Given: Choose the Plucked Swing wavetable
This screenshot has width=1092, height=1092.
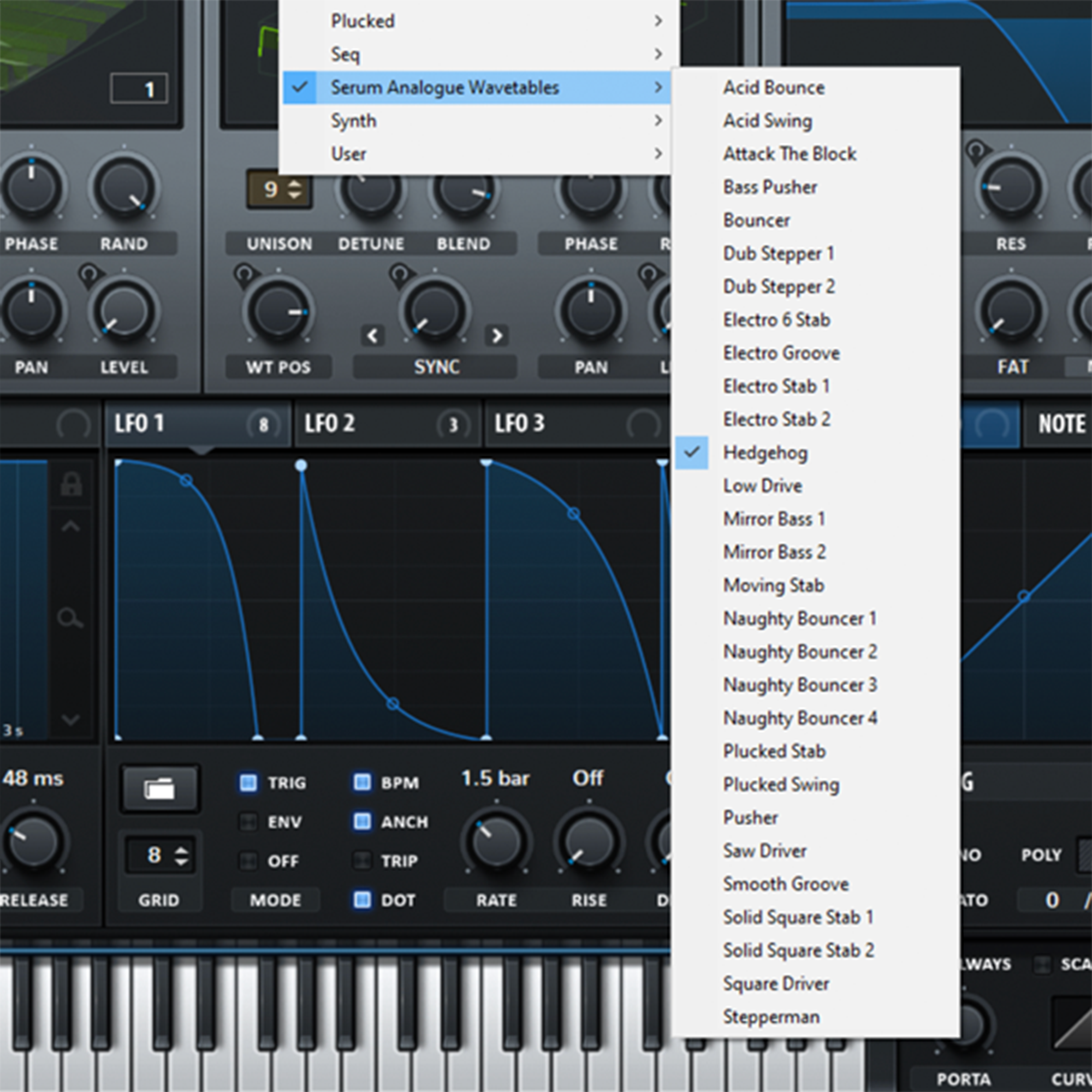Looking at the screenshot, I should click(816, 785).
